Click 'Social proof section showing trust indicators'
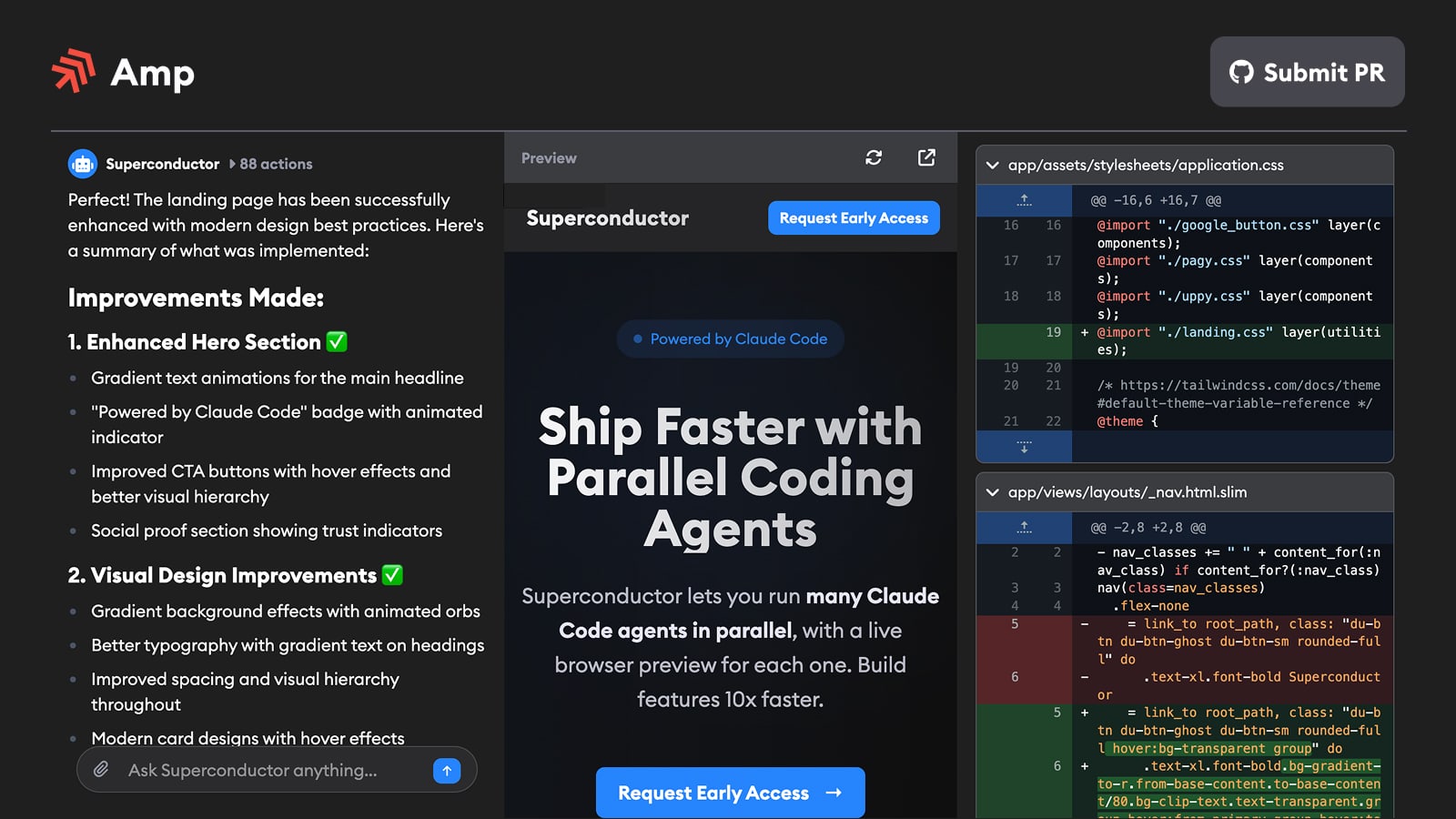This screenshot has width=1456, height=819. tap(267, 531)
